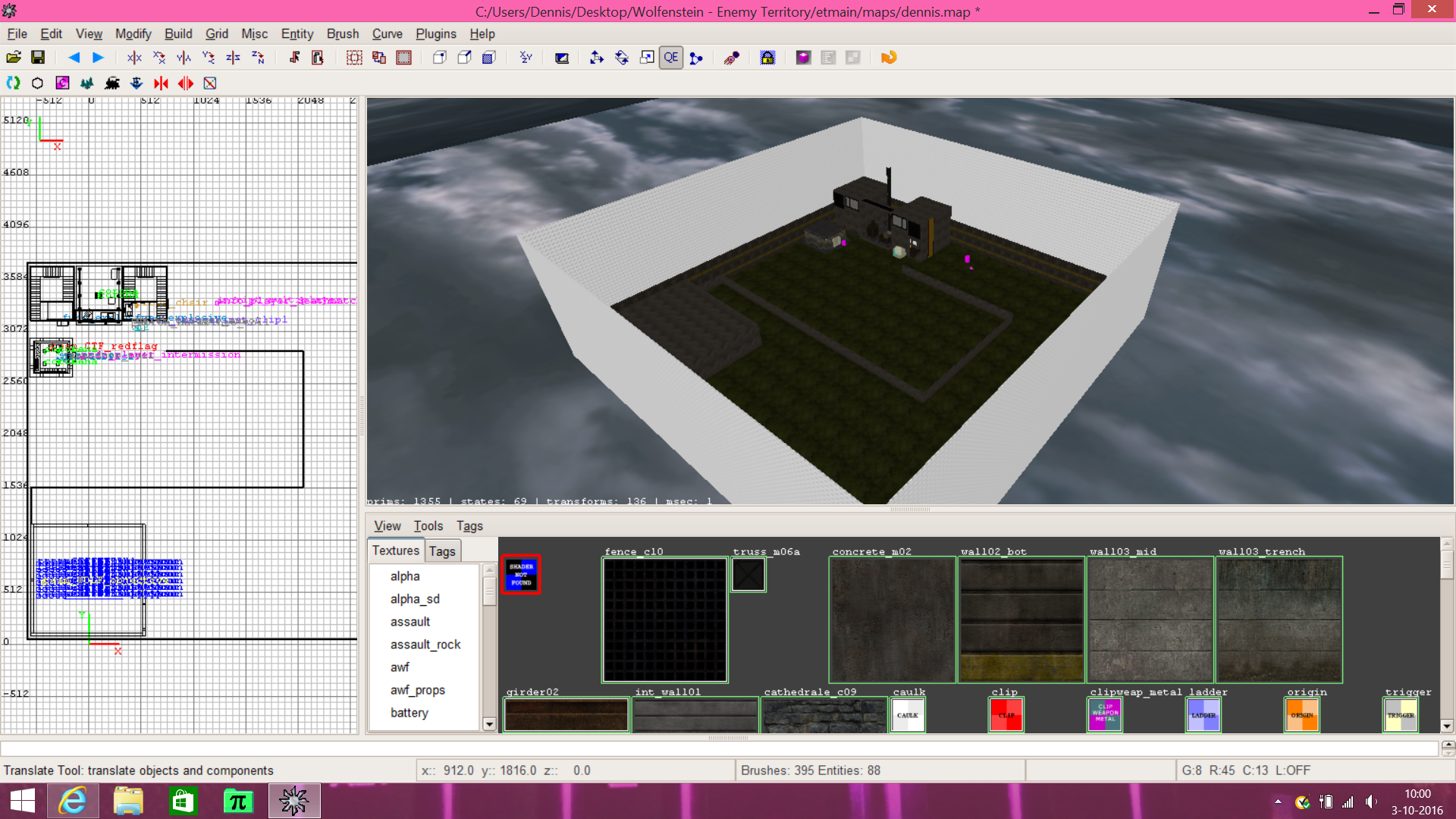Select the battery texture folder
The width and height of the screenshot is (1456, 819).
click(x=409, y=713)
